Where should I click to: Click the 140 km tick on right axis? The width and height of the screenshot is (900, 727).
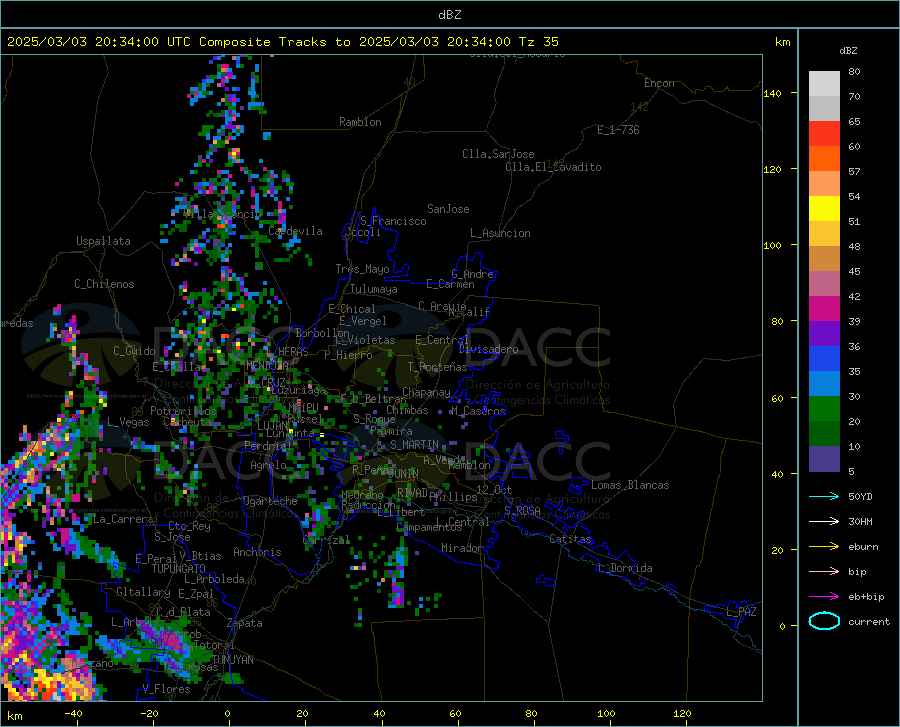772,93
